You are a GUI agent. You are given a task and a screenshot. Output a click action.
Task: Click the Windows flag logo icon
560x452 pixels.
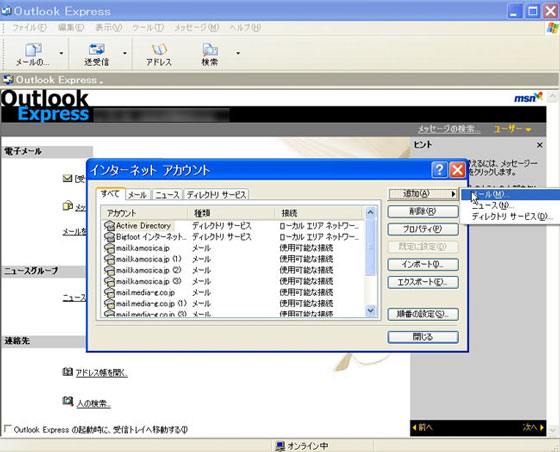tap(552, 28)
